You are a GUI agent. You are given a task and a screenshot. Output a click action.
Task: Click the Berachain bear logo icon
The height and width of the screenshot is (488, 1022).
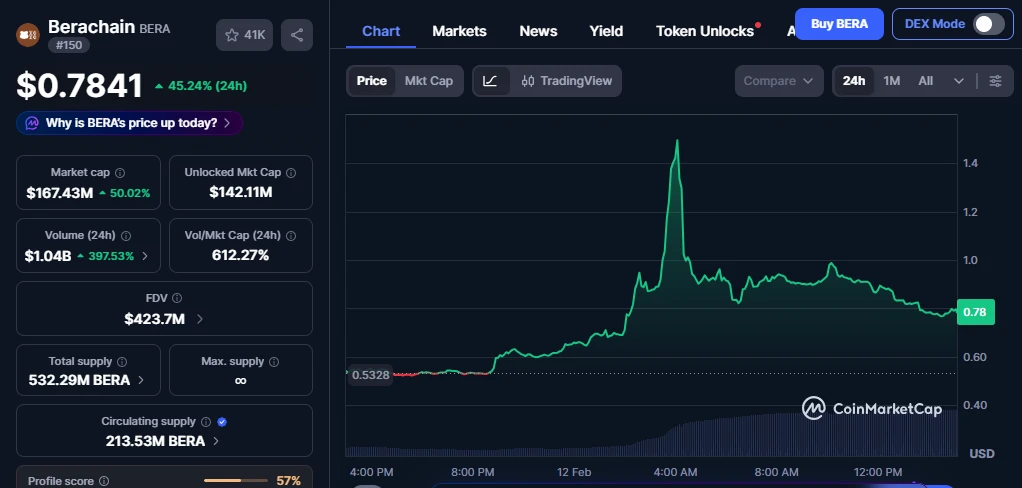point(27,34)
